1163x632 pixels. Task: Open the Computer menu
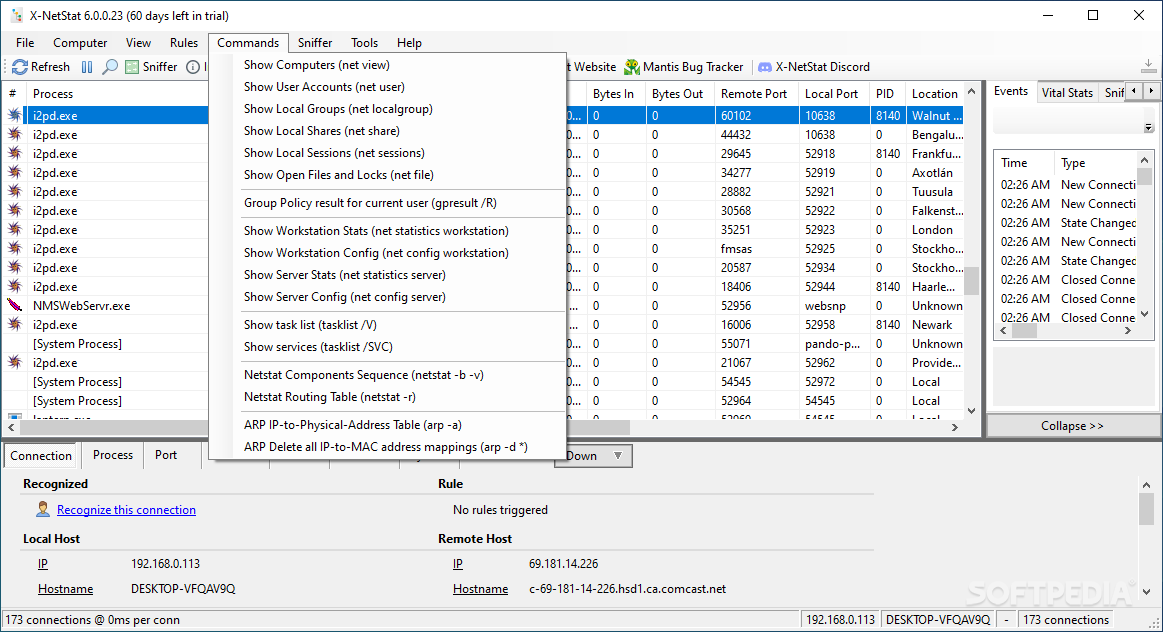80,43
